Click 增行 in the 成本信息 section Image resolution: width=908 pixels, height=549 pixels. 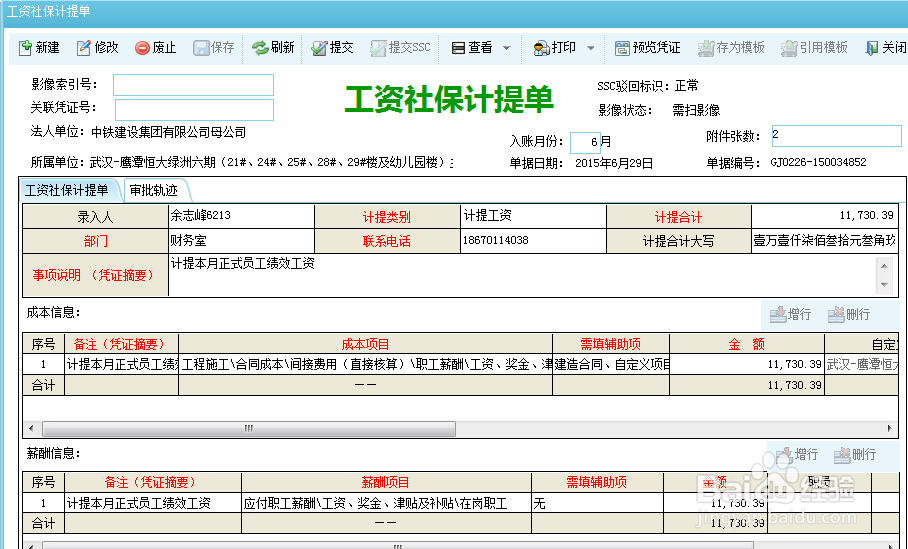(x=790, y=314)
